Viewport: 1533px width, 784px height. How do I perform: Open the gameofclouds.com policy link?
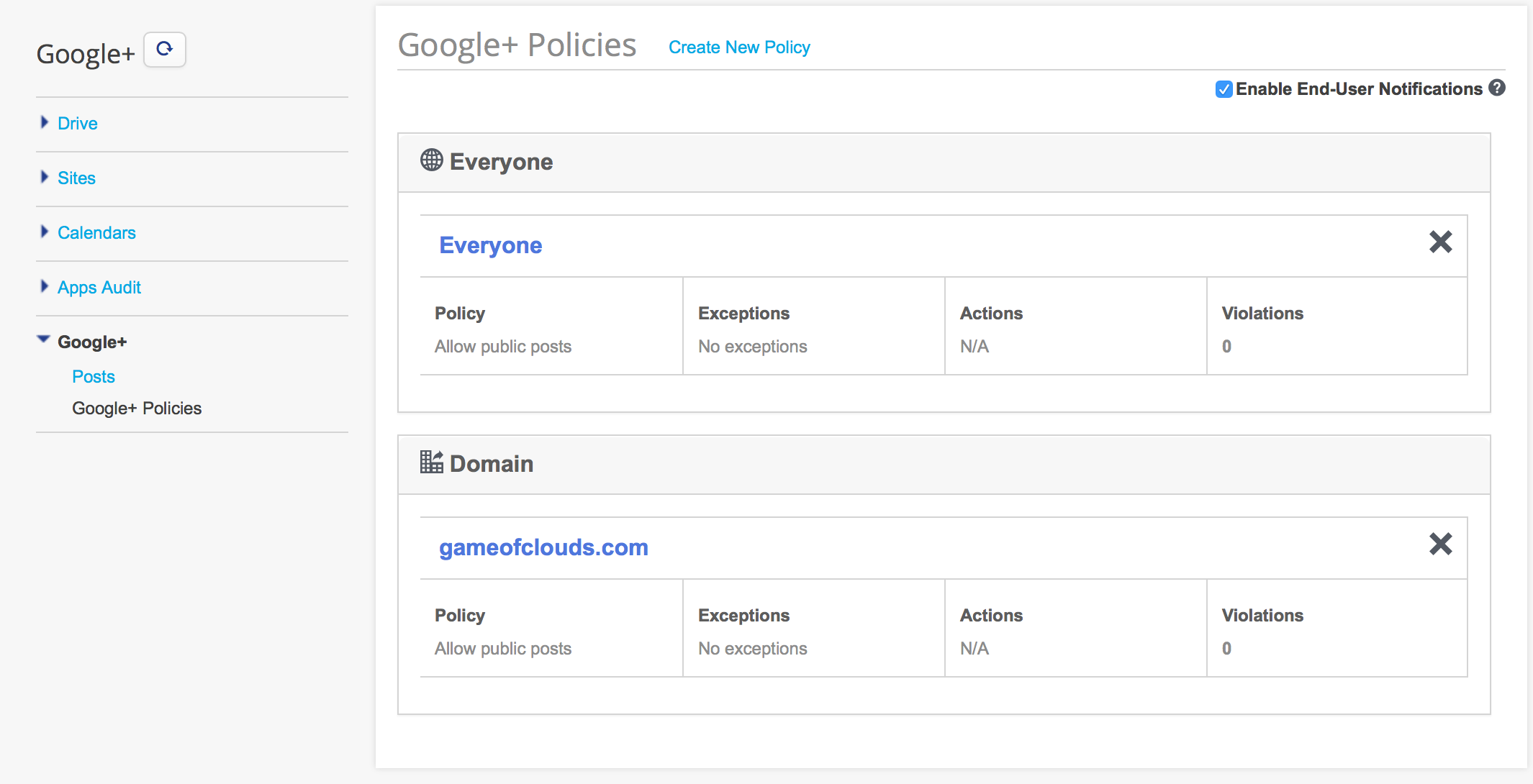point(544,547)
